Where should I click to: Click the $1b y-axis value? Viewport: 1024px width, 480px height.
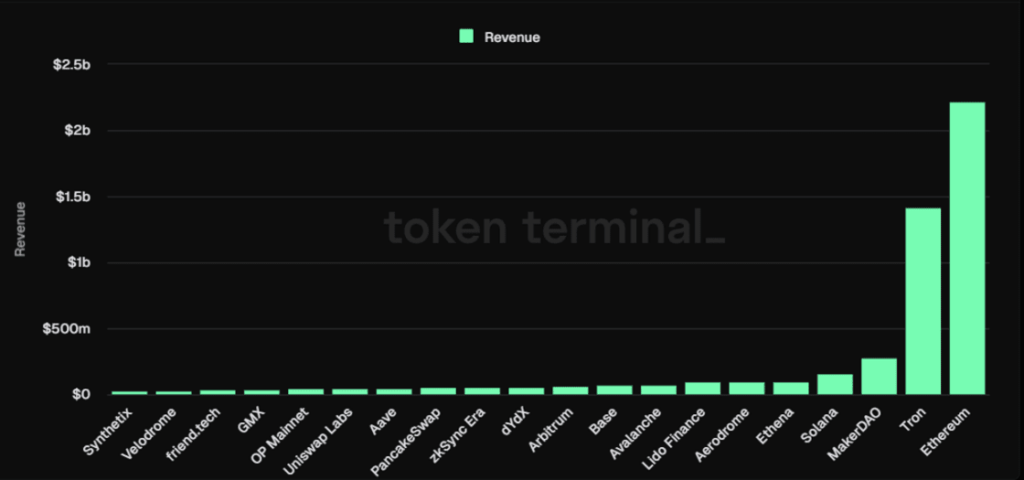pyautogui.click(x=77, y=263)
